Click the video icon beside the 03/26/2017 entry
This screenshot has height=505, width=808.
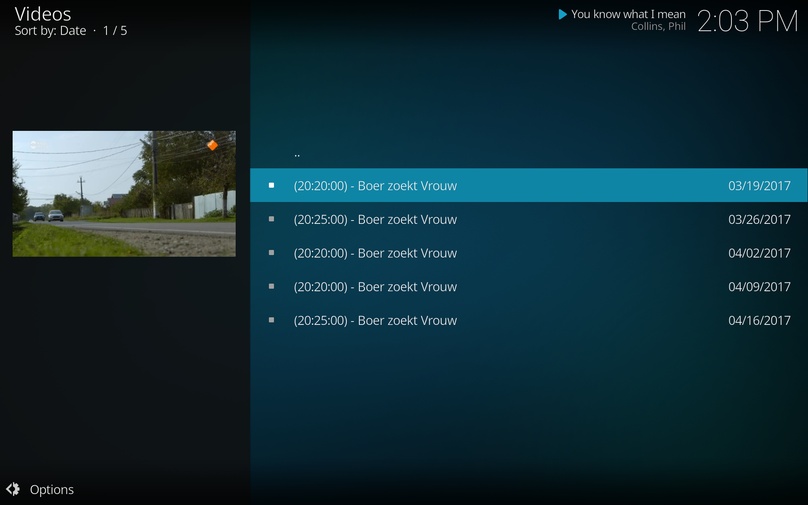click(x=272, y=219)
